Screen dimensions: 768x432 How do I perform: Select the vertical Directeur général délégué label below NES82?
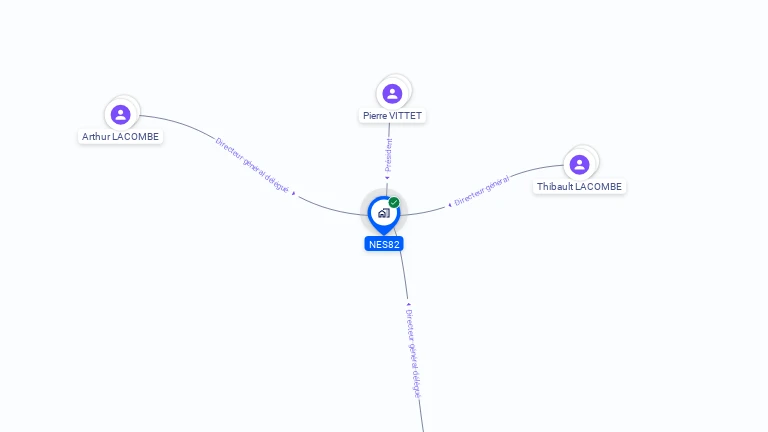(413, 354)
